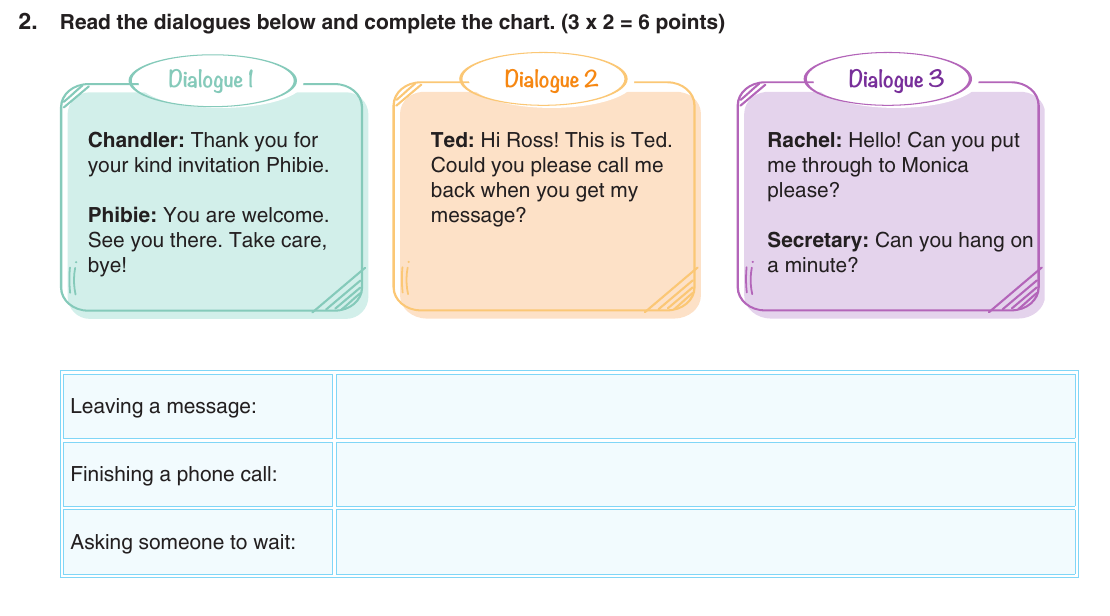Image resolution: width=1110 pixels, height=616 pixels.
Task: Click the Dialogue 2 title bubble
Action: (544, 79)
